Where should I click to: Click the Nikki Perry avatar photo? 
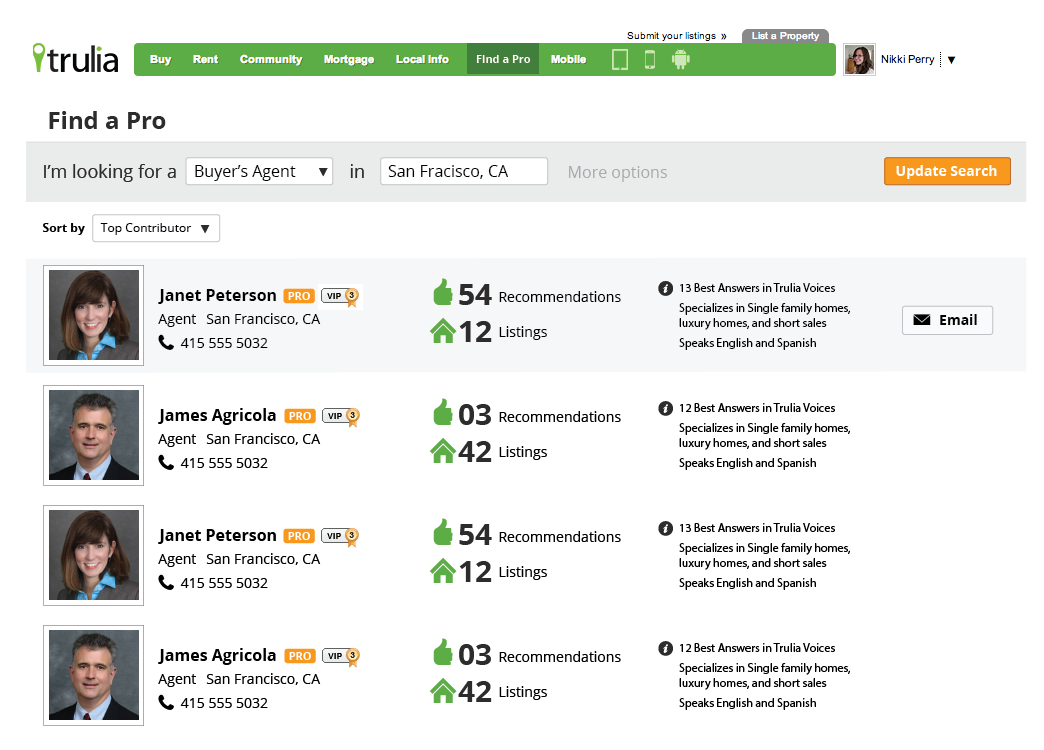pyautogui.click(x=859, y=60)
